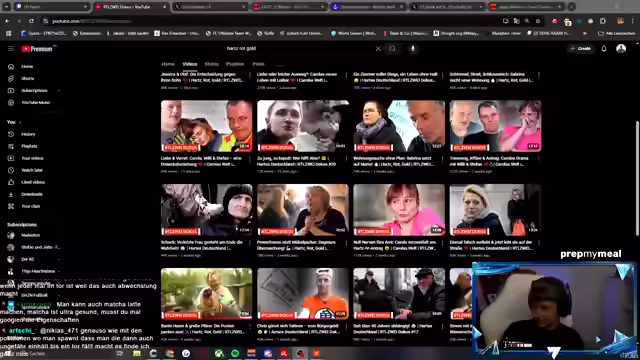Open Liked videos
Image resolution: width=640 pixels, height=360 pixels.
(x=33, y=182)
